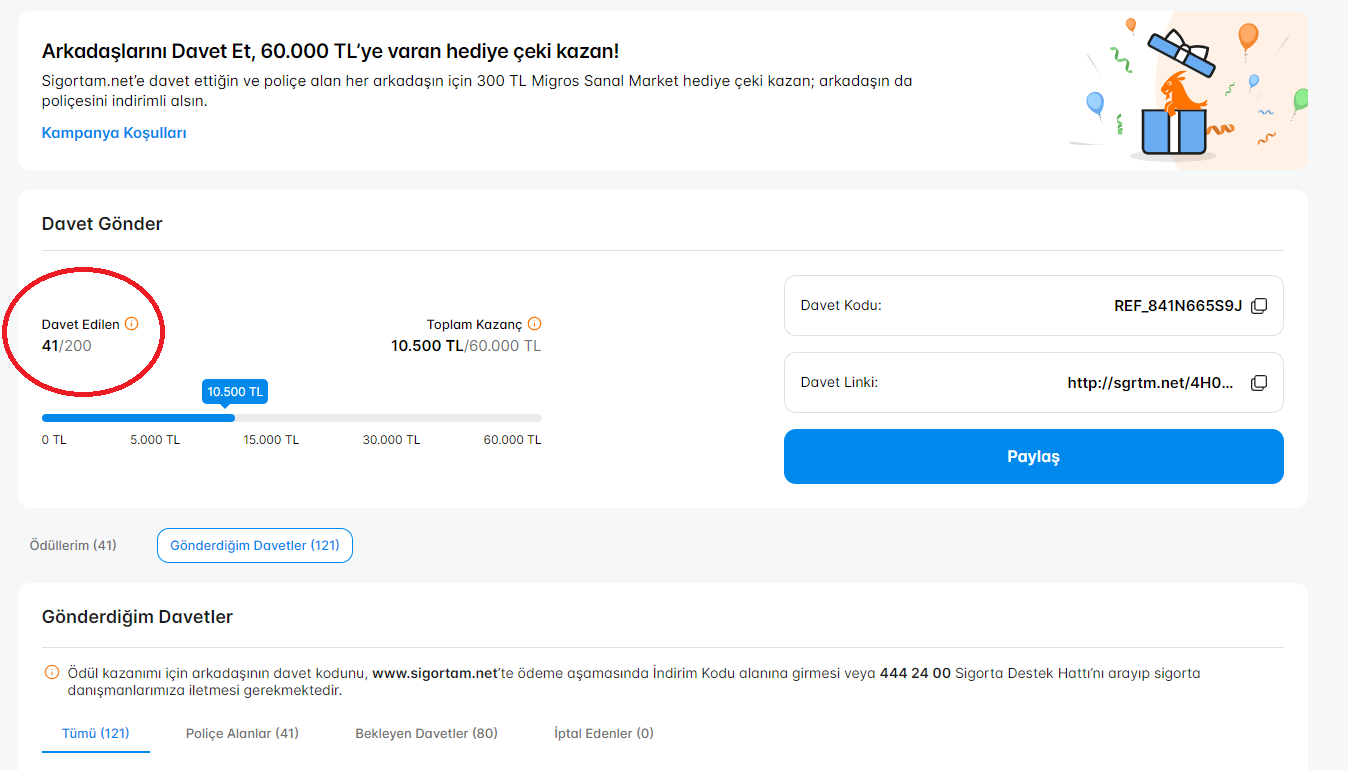Viewport: 1348px width, 770px height.
Task: Click the www.sigortam.net text in notice
Action: click(435, 673)
